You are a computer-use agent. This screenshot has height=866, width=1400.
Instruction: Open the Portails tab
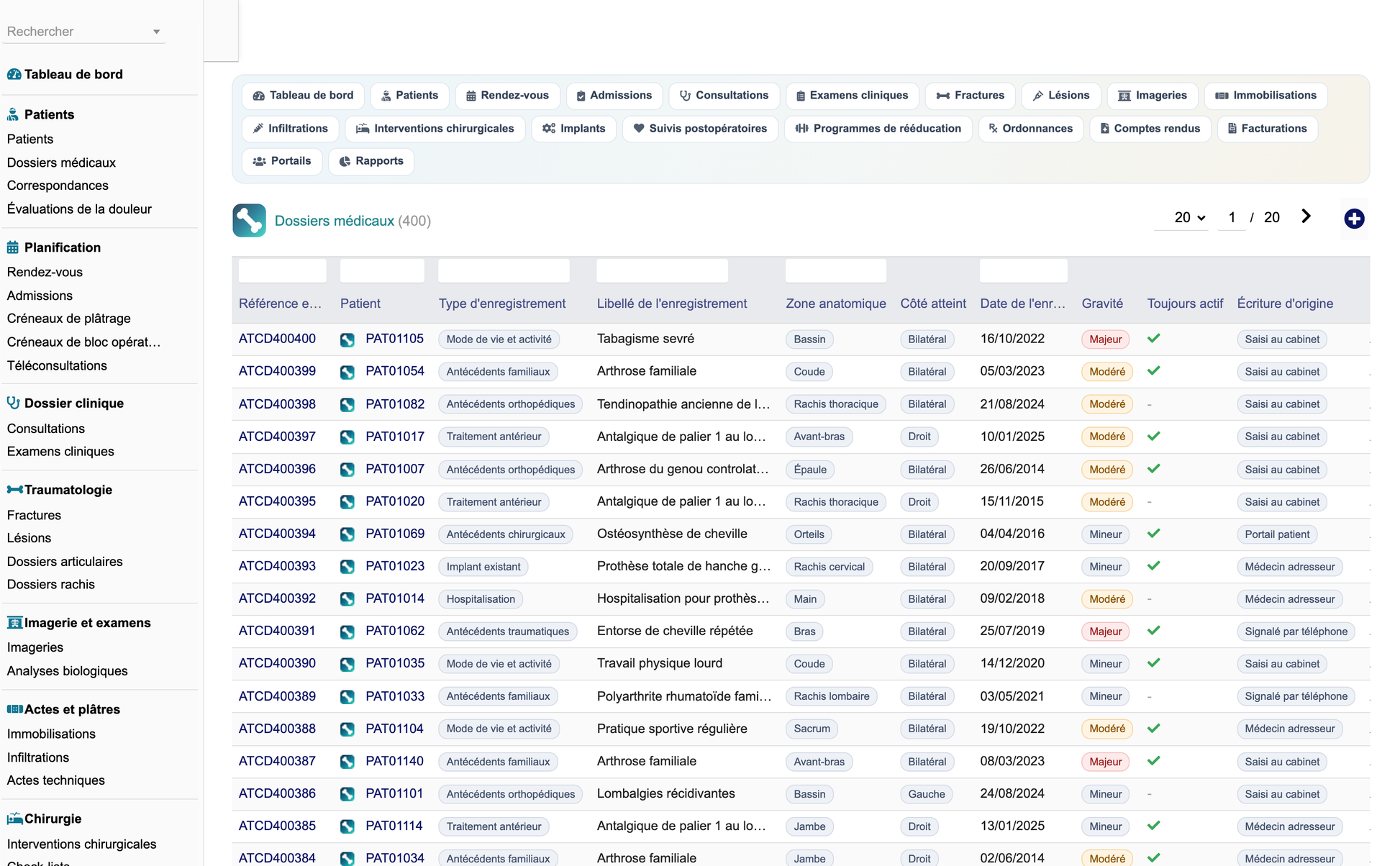tap(282, 161)
